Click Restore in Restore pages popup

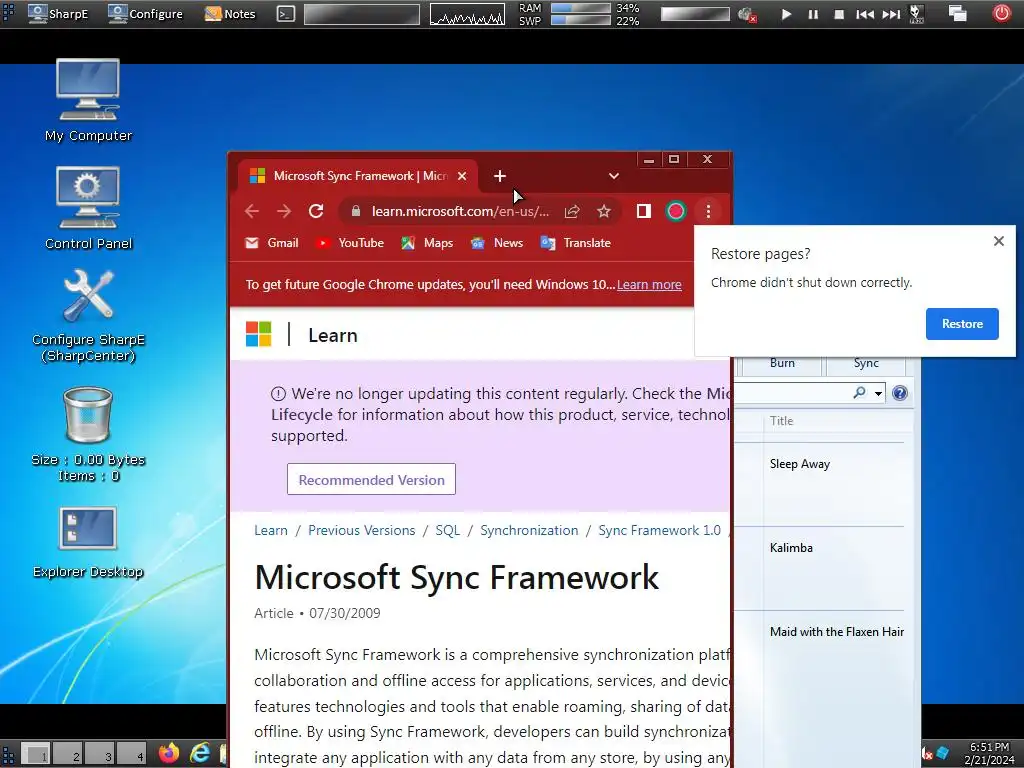point(962,324)
